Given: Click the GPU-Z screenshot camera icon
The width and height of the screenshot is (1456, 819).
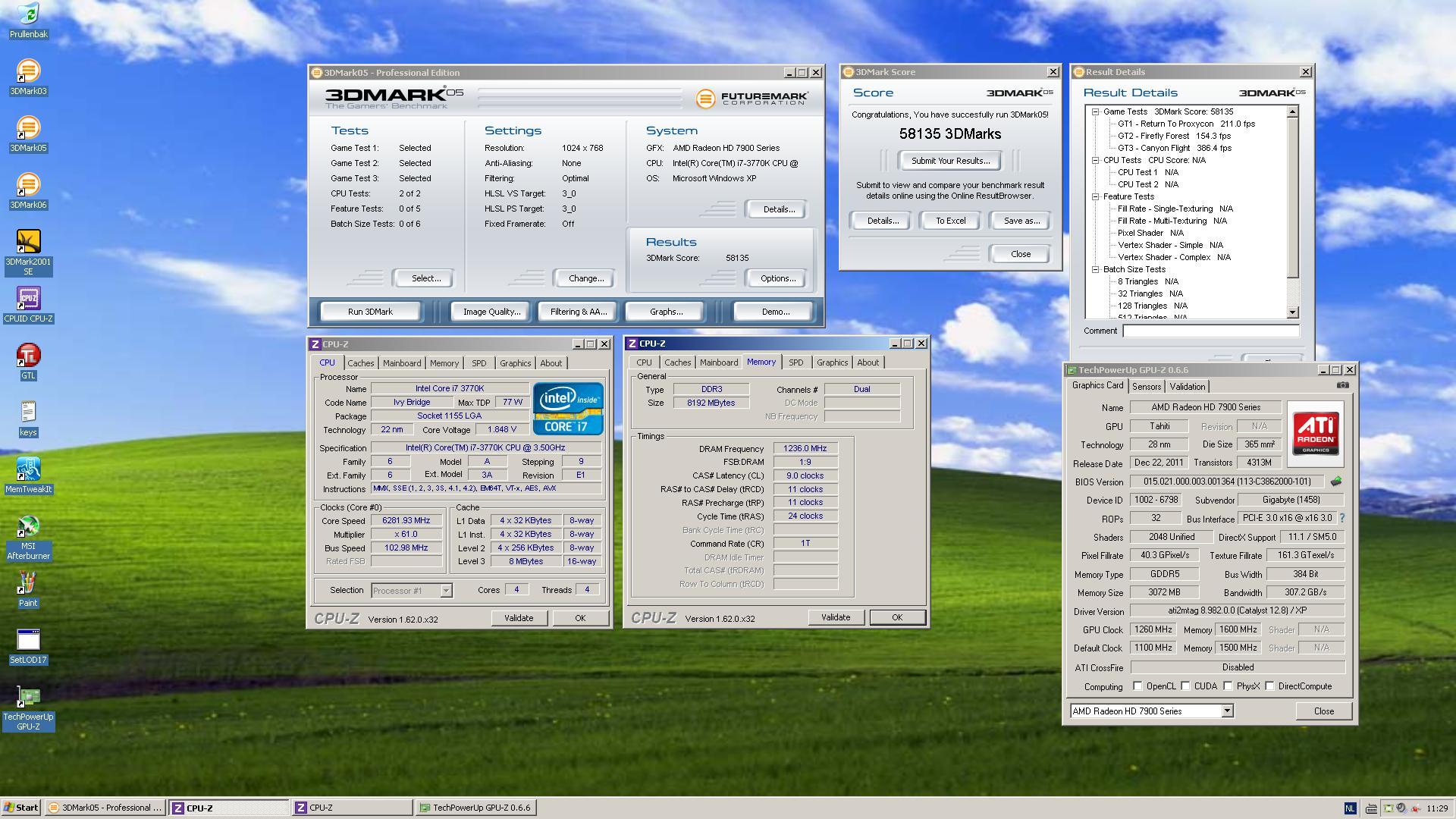Looking at the screenshot, I should point(1342,385).
